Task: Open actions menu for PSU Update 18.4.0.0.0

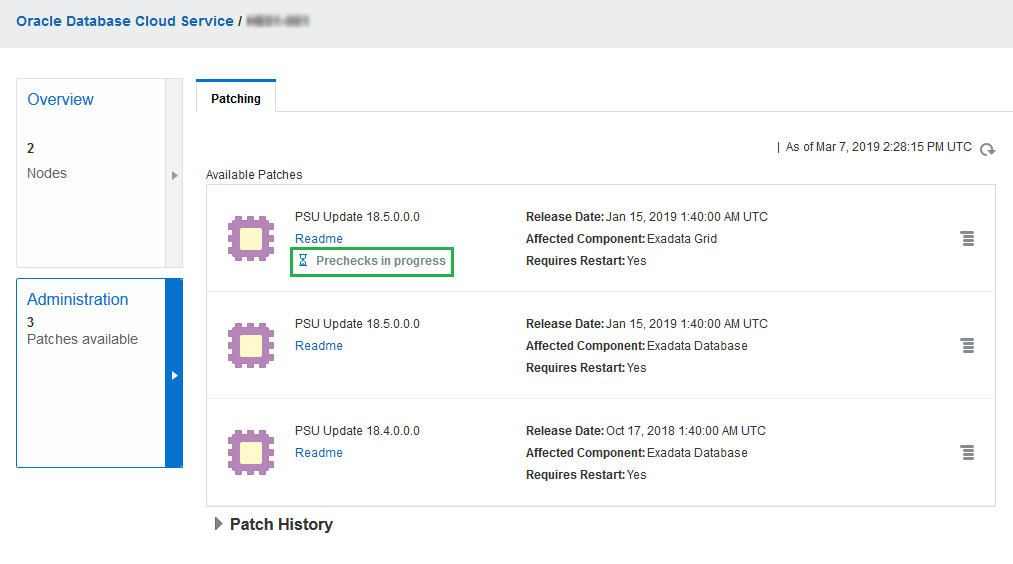Action: pos(967,452)
